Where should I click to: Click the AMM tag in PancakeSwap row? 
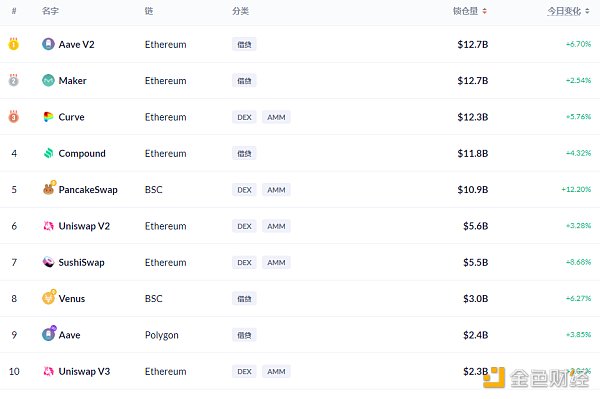[x=276, y=190]
